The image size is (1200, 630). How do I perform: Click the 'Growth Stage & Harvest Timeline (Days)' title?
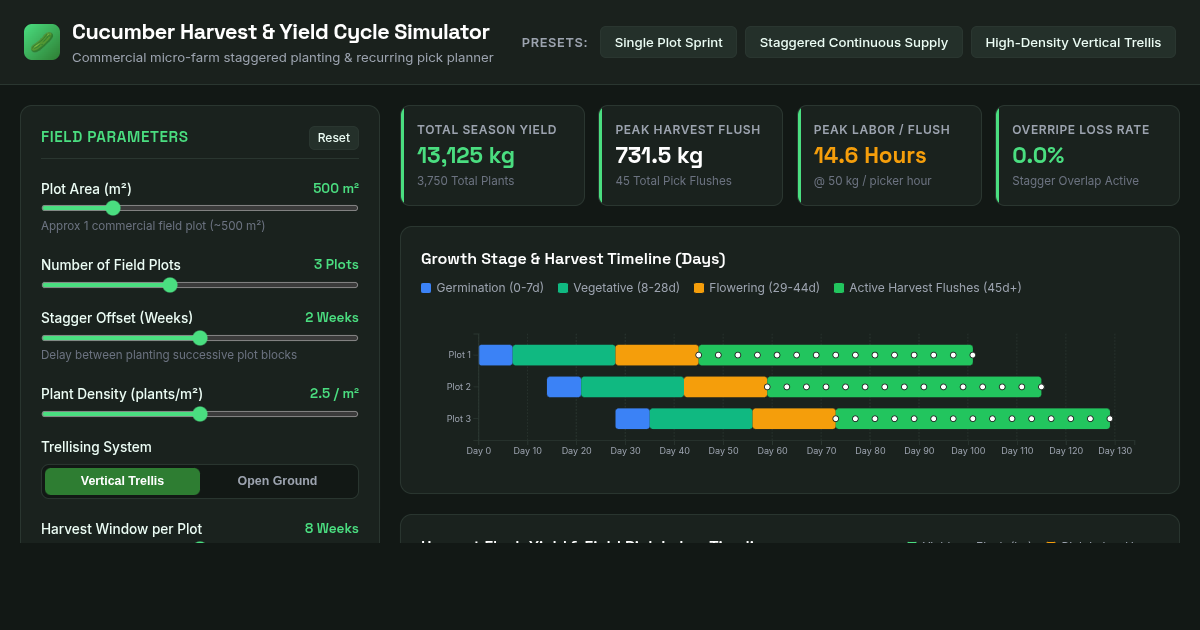pos(573,259)
